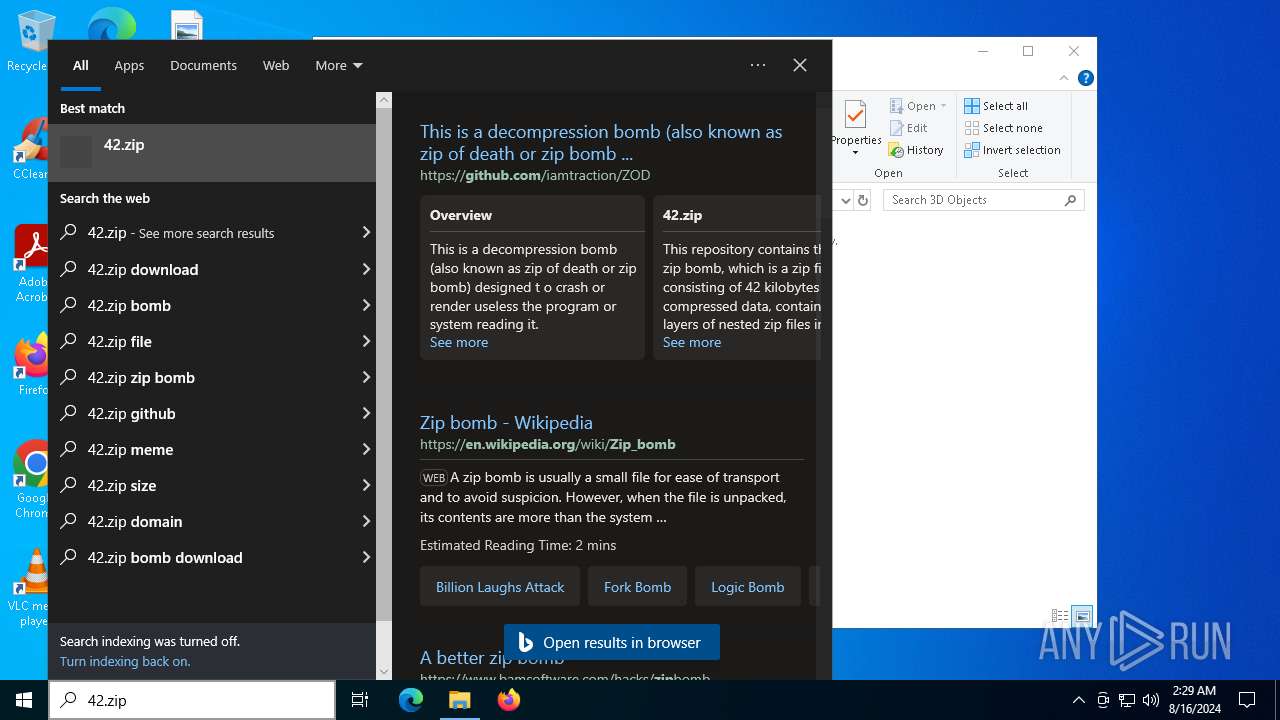Image resolution: width=1280 pixels, height=720 pixels.
Task: Open the decompression bomb GitHub result title
Action: click(601, 142)
